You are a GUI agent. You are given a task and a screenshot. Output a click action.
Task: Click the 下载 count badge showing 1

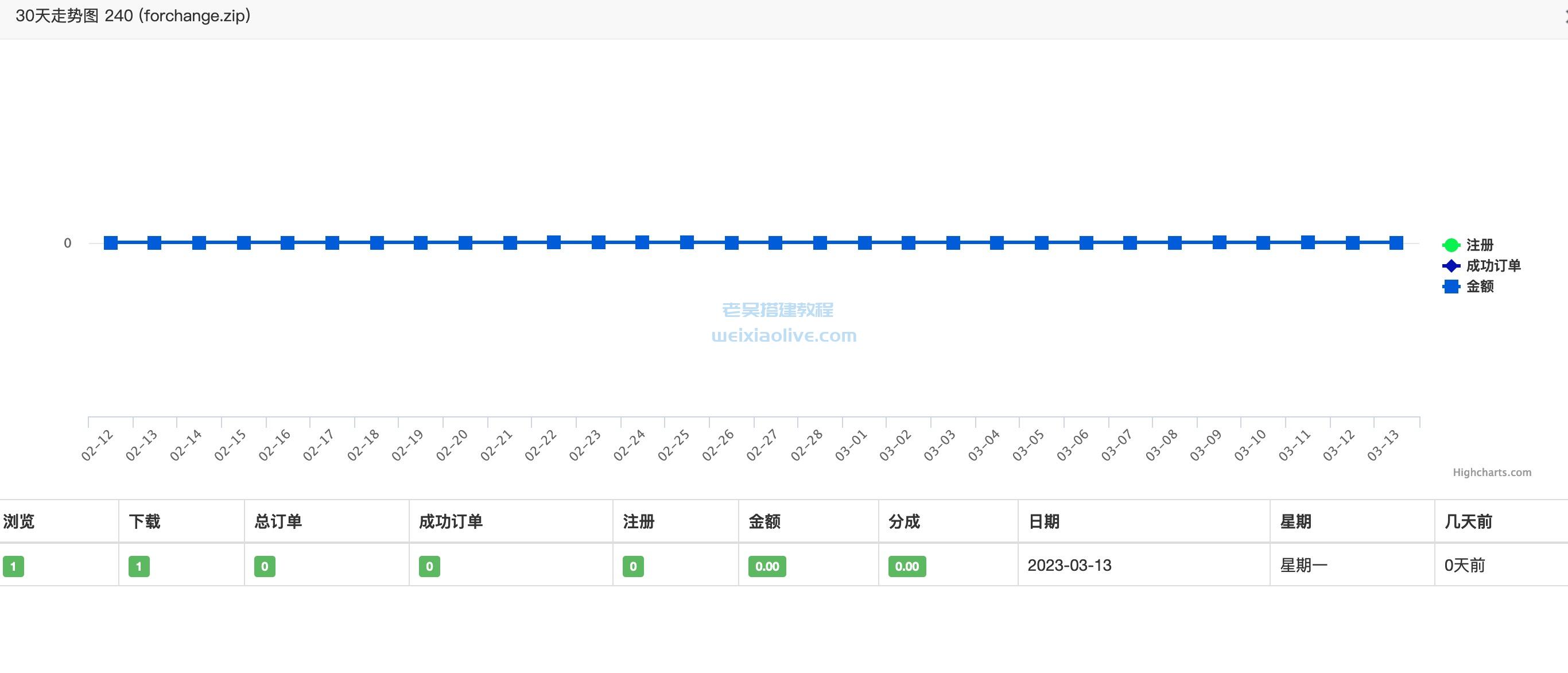139,566
